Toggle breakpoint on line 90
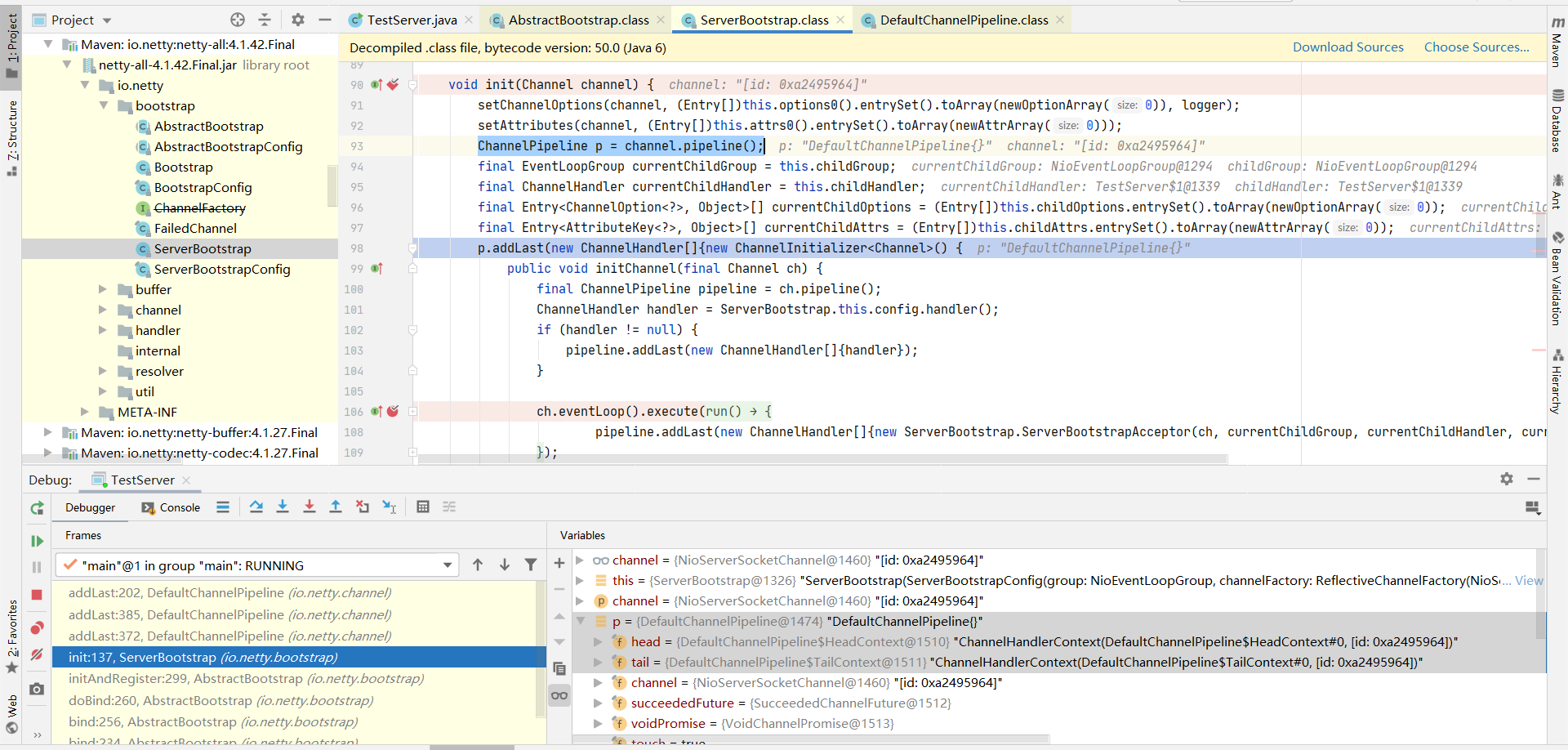The image size is (1568, 750). point(393,85)
